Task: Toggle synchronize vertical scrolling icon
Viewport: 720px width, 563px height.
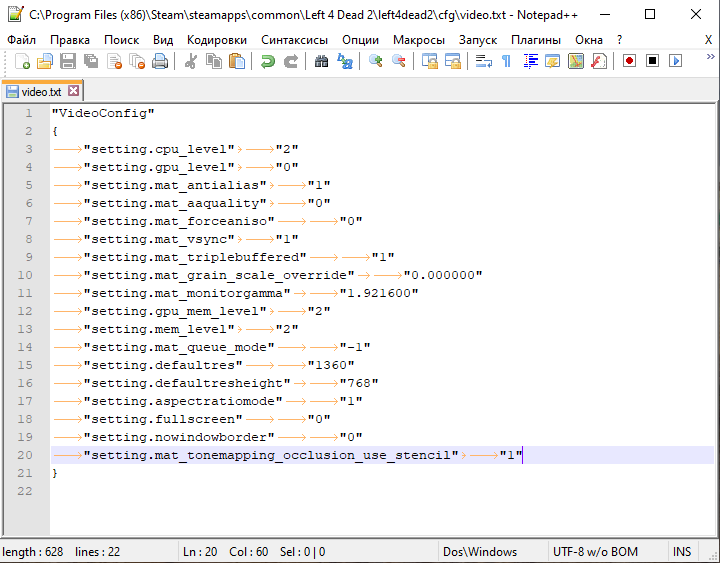Action: 429,61
